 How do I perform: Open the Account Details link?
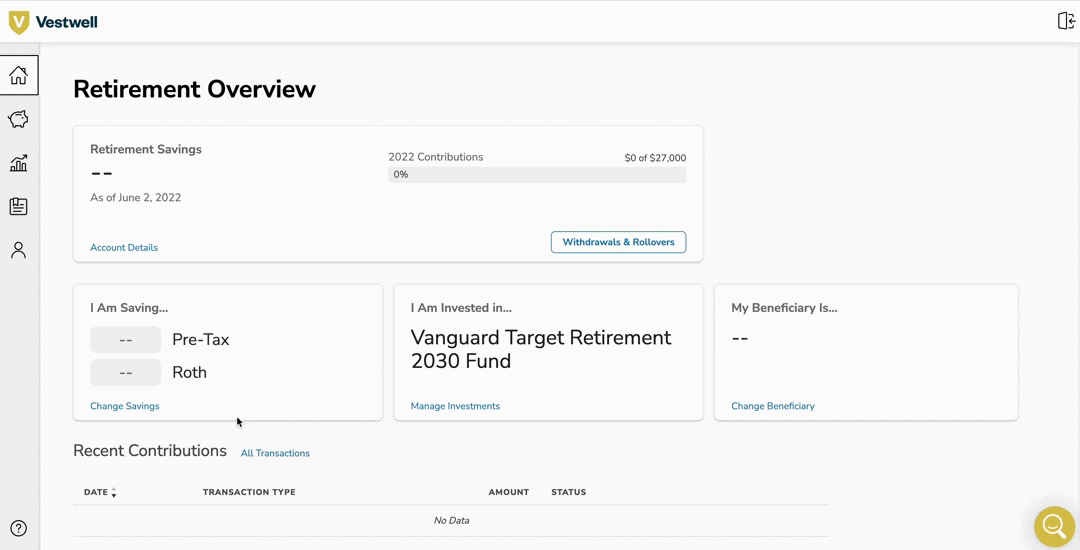coord(124,247)
